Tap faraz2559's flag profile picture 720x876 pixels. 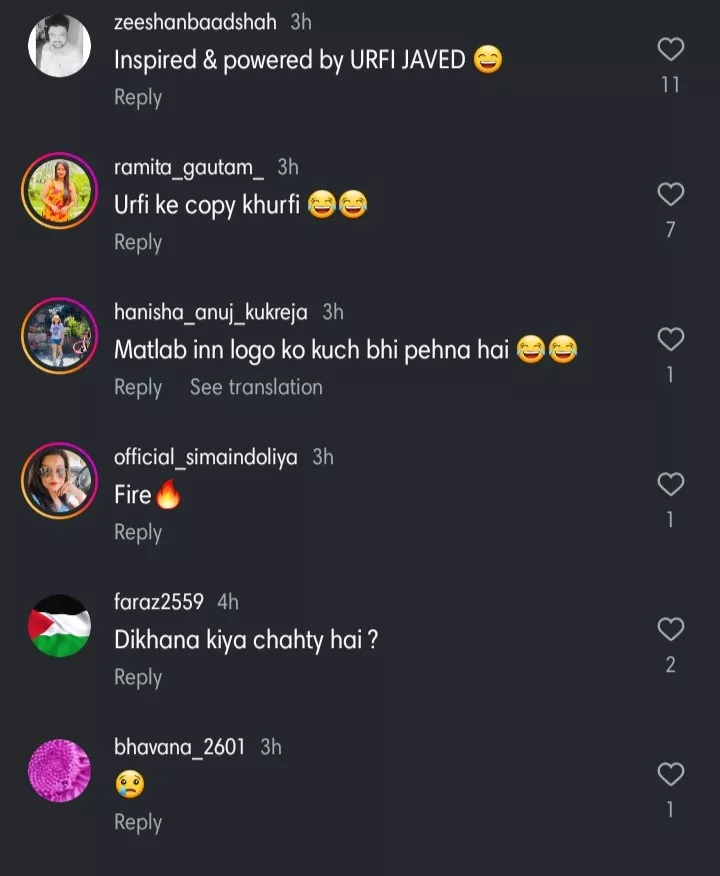click(59, 626)
